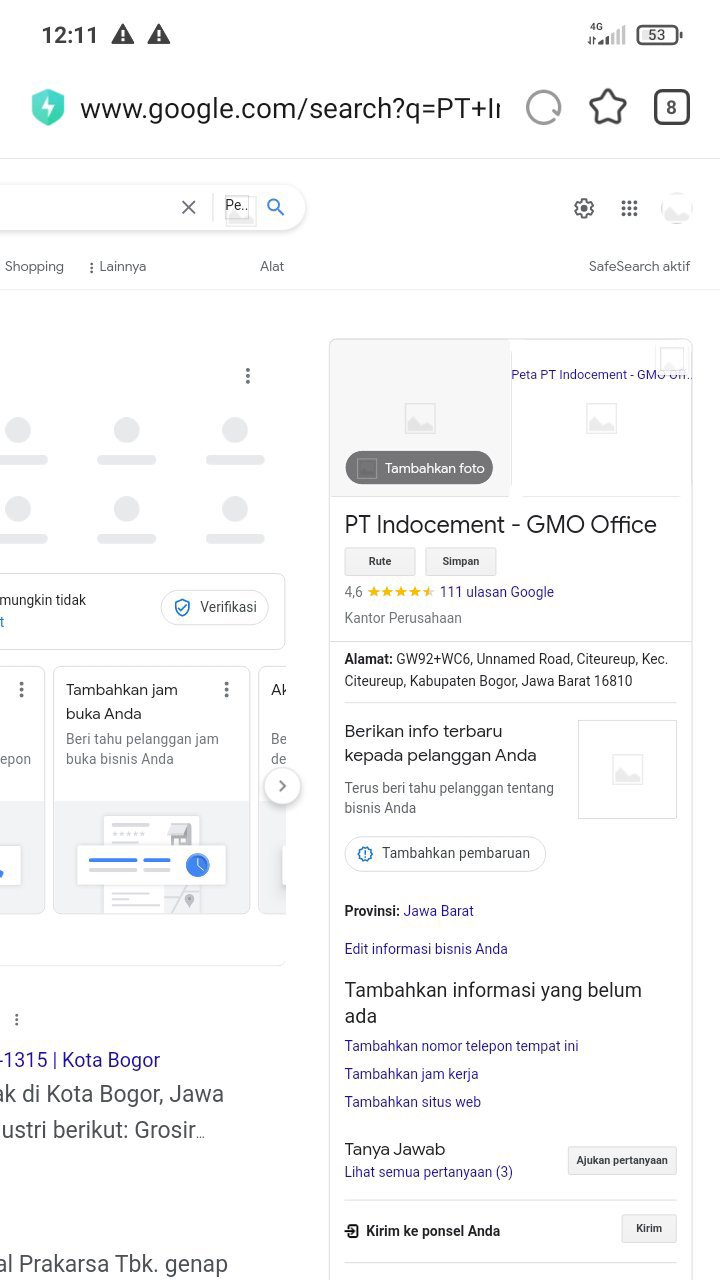Open the 111 ulasan Google link

click(x=496, y=592)
